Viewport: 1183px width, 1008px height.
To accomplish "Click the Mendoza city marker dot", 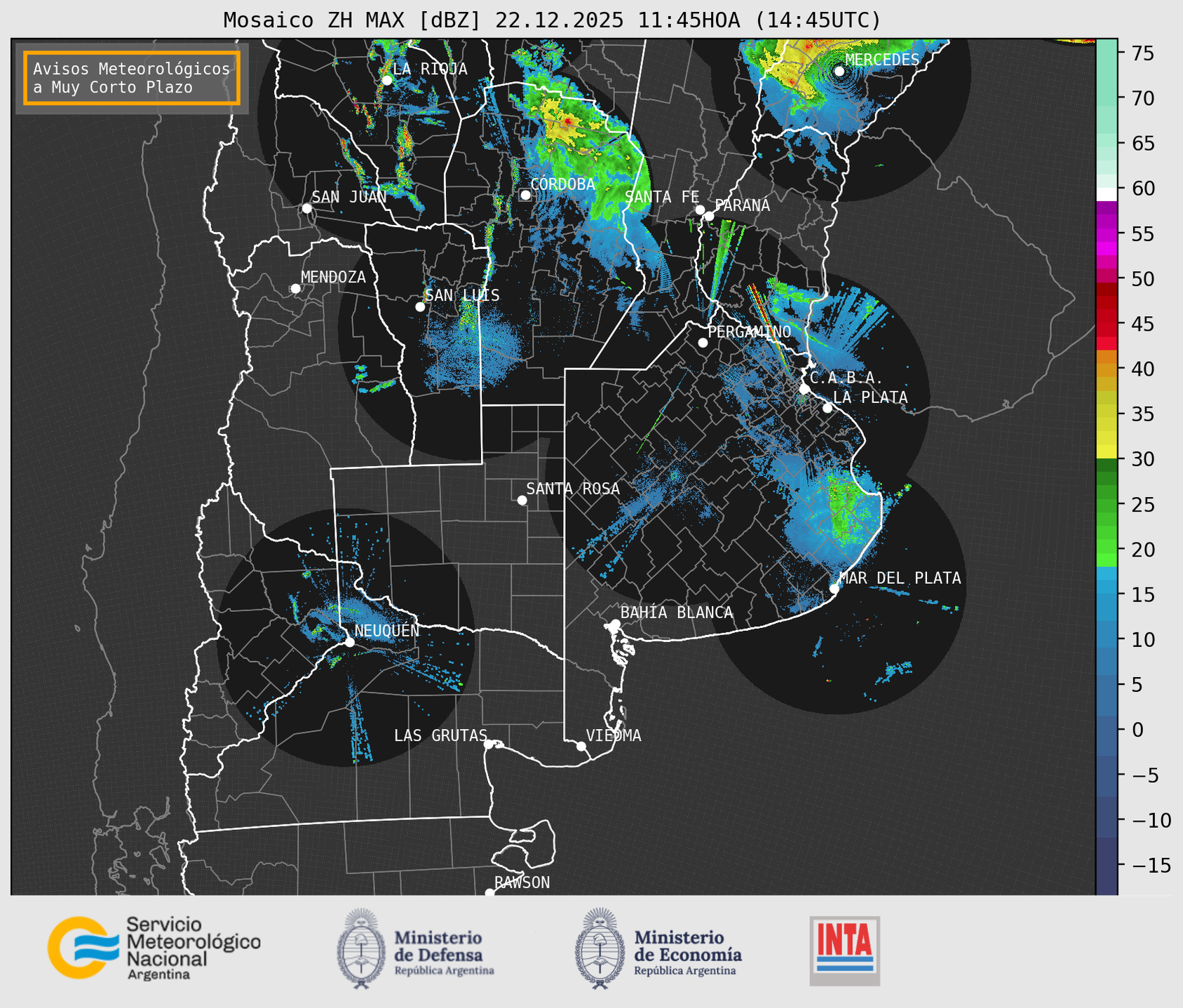I will [x=296, y=289].
